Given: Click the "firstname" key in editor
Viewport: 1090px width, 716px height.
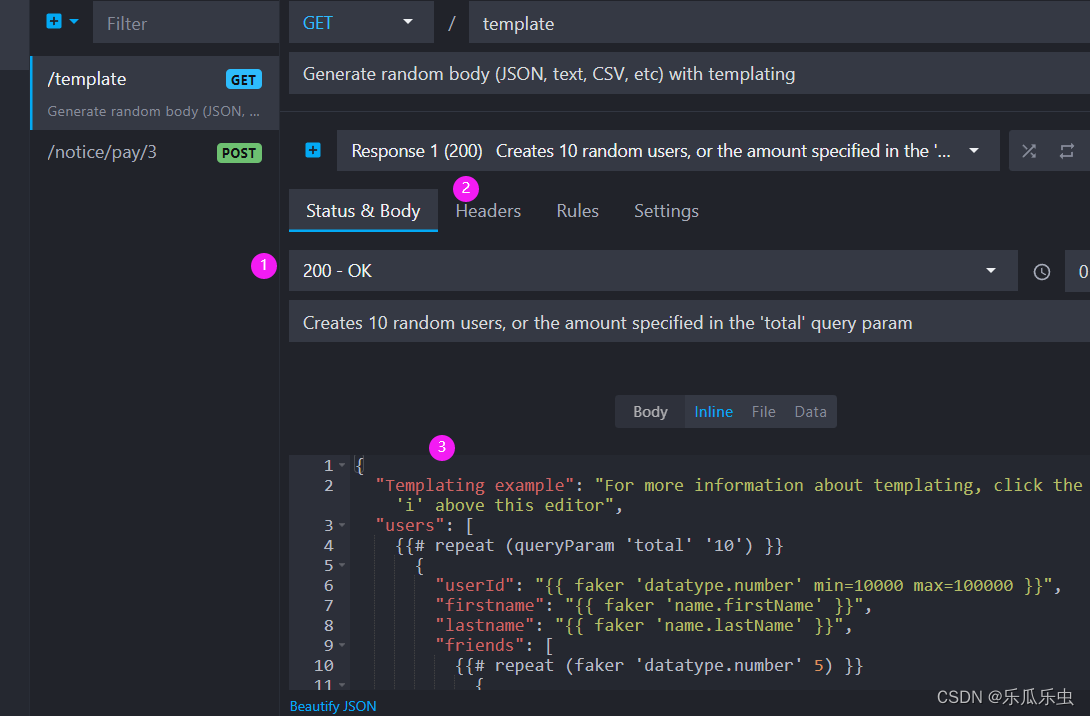Looking at the screenshot, I should [x=489, y=605].
